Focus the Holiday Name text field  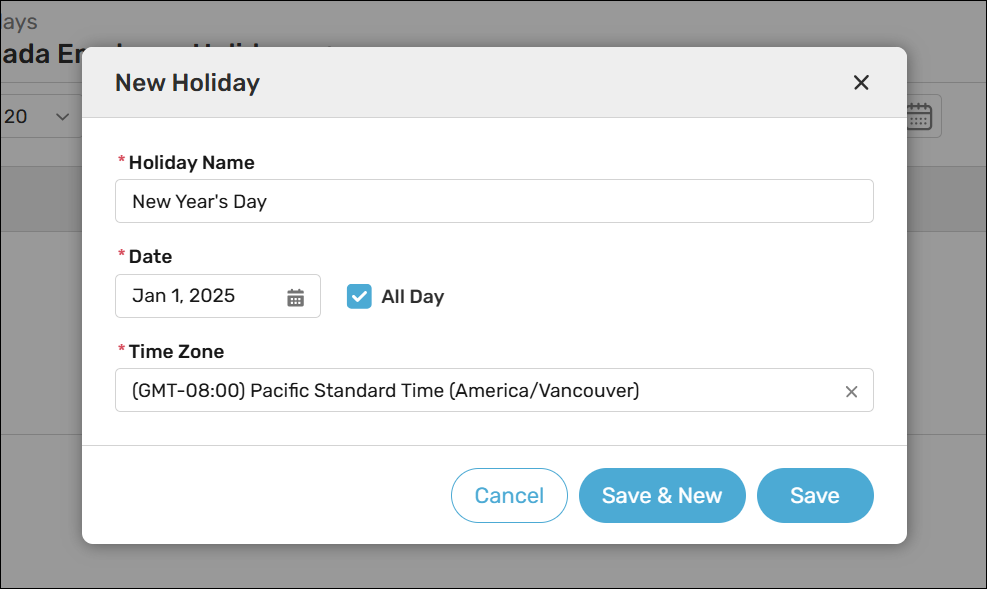click(494, 201)
